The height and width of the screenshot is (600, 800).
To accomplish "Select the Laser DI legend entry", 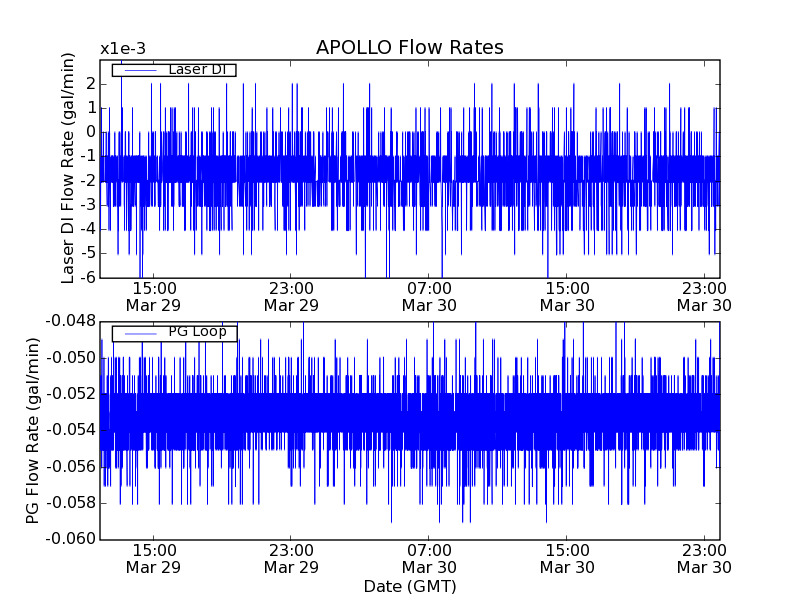I will 196,69.
